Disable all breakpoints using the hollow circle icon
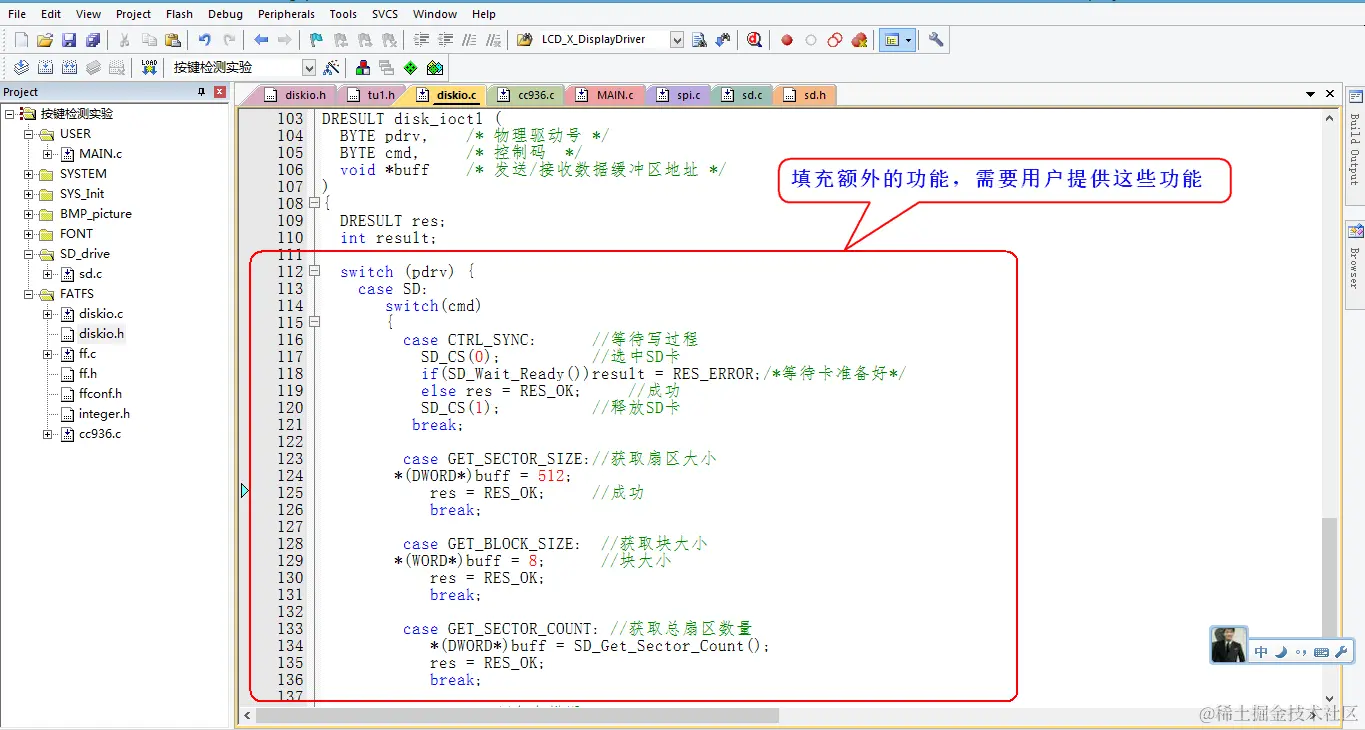 810,40
